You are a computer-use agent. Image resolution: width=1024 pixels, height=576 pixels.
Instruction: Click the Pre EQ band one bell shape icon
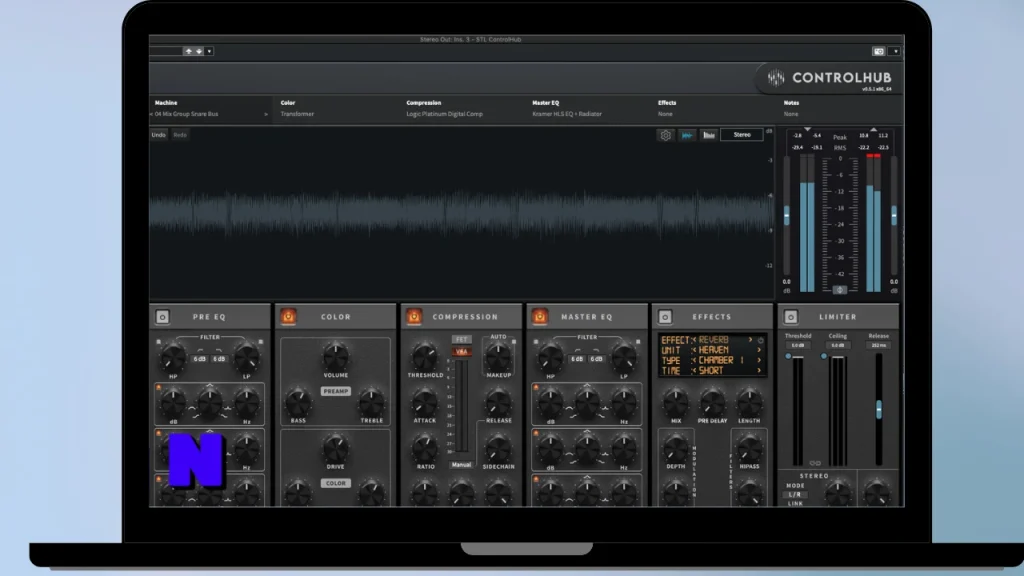coord(210,387)
